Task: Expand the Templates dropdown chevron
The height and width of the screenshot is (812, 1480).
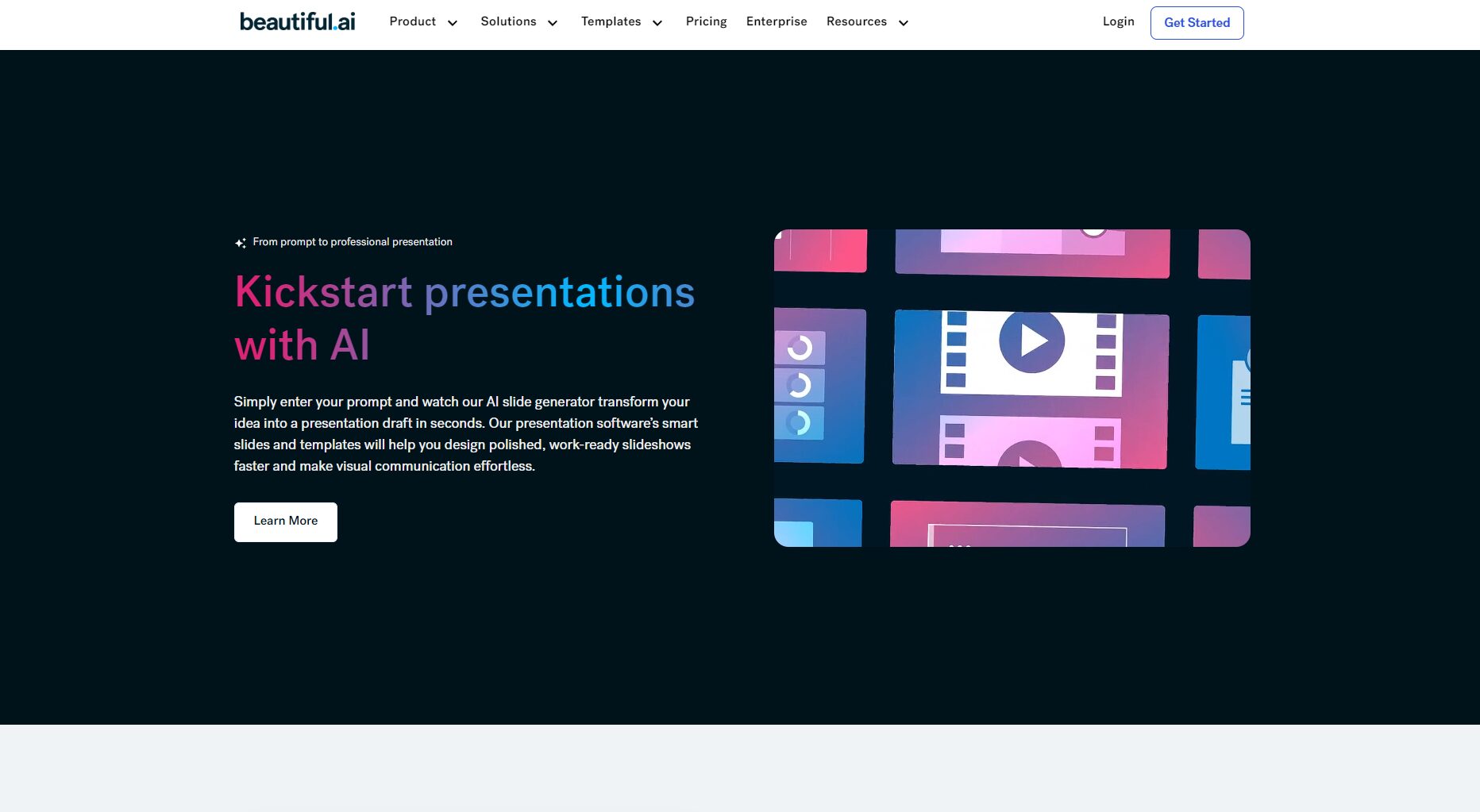Action: point(657,23)
